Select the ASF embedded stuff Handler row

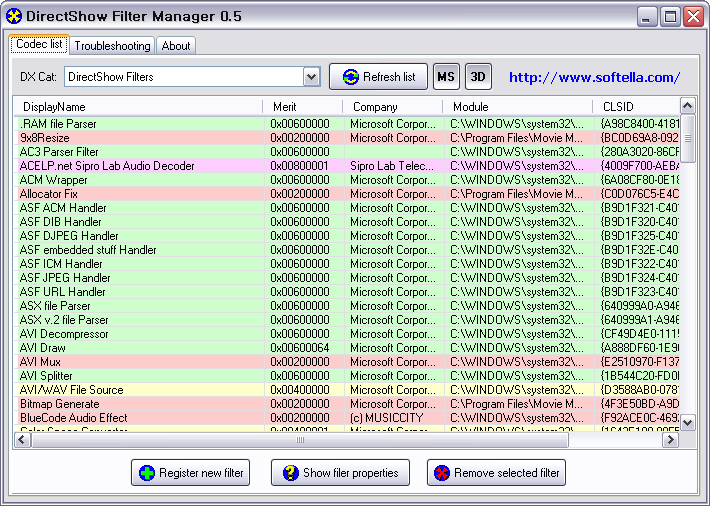coord(347,250)
